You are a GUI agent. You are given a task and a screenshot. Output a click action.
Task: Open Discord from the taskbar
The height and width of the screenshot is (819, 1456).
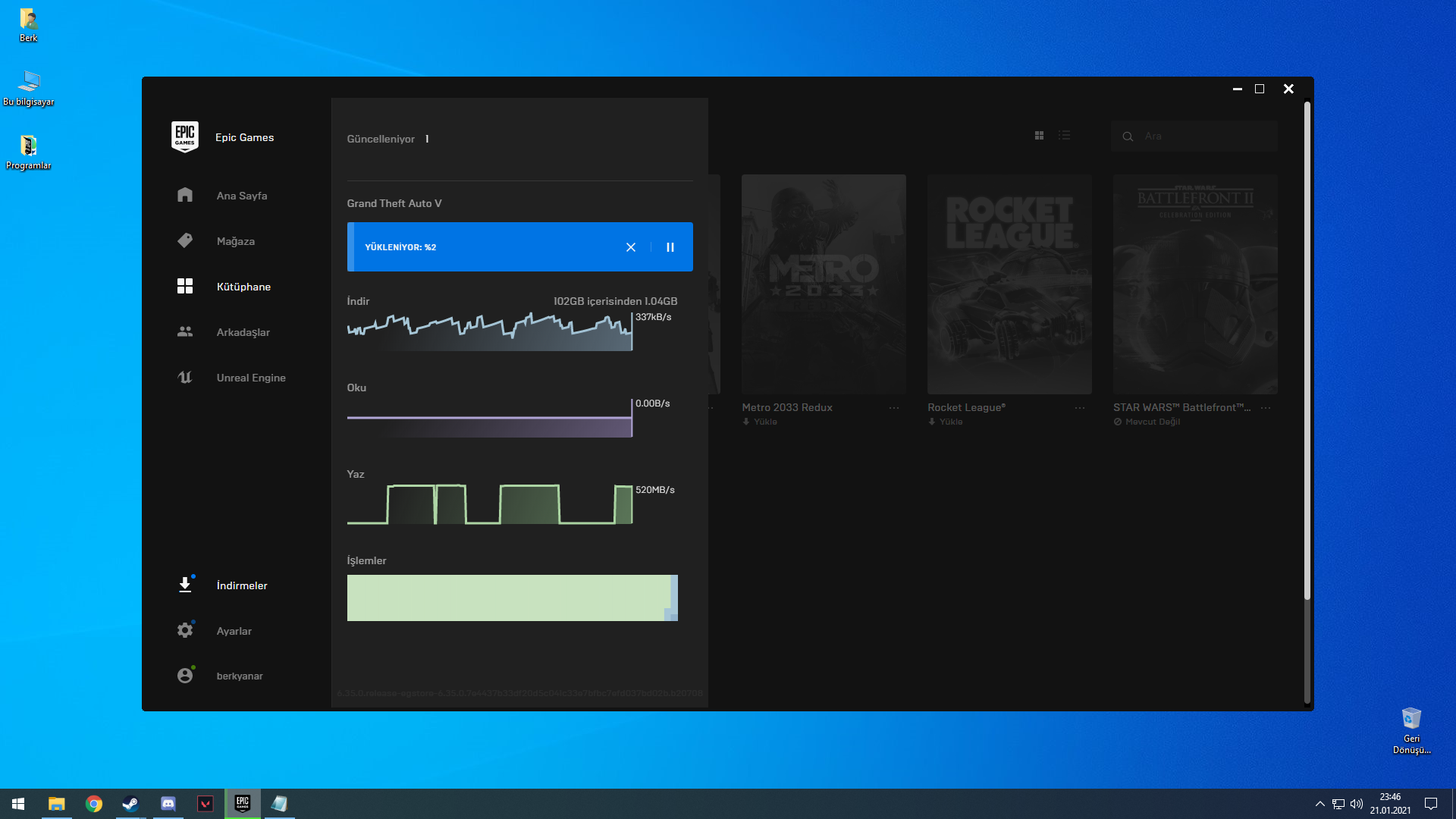point(168,804)
